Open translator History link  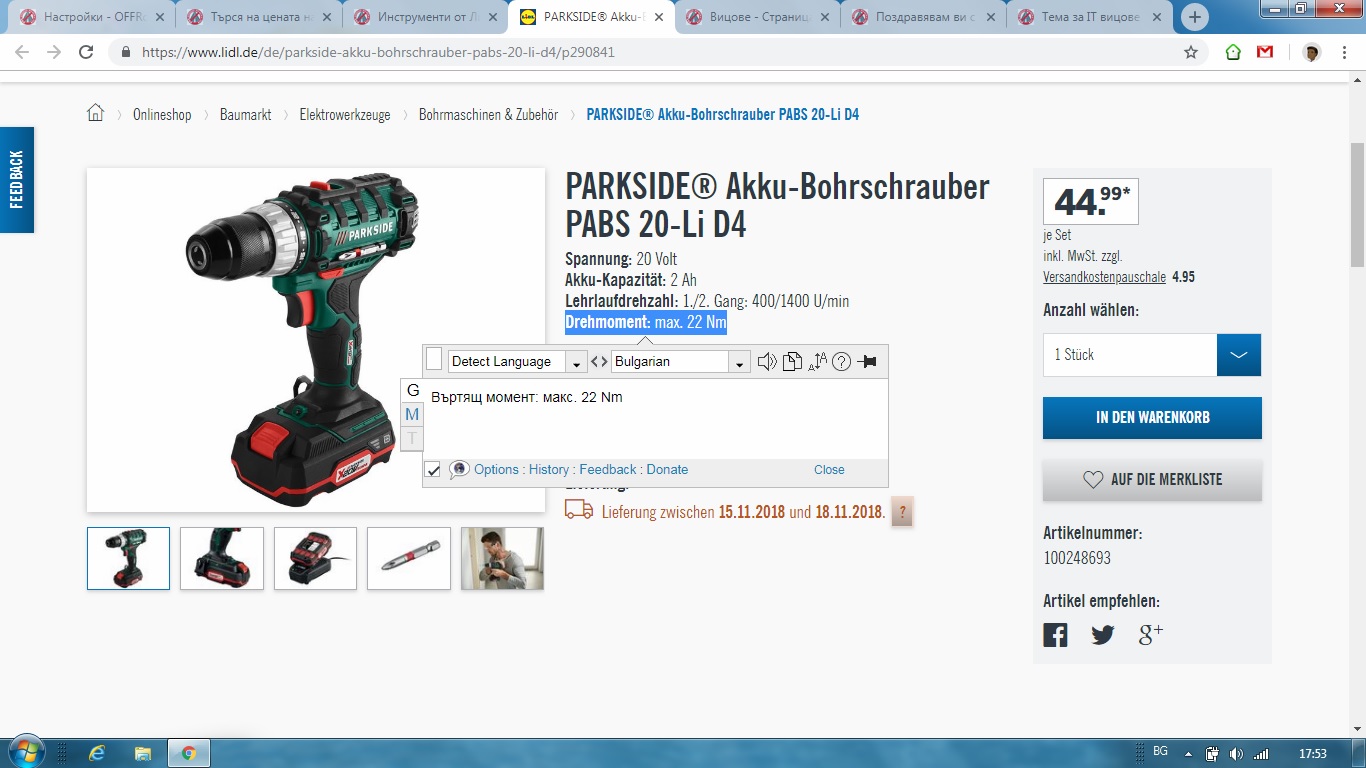549,469
